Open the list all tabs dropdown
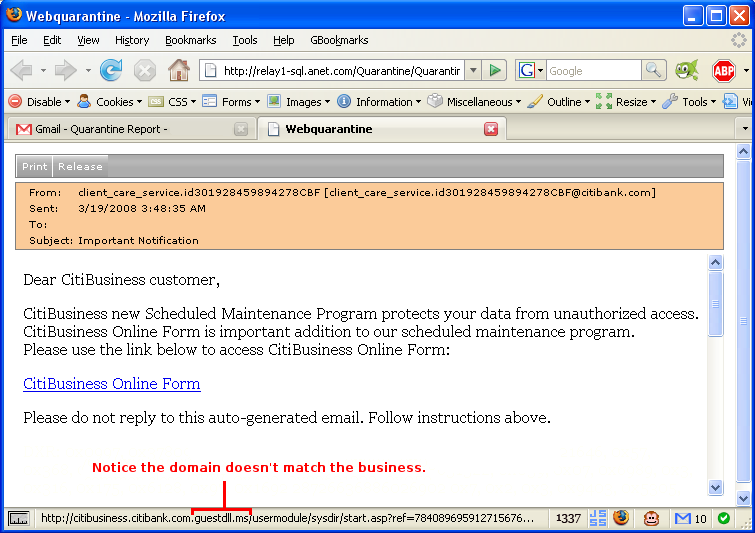Viewport: 755px width, 533px height. 745,129
